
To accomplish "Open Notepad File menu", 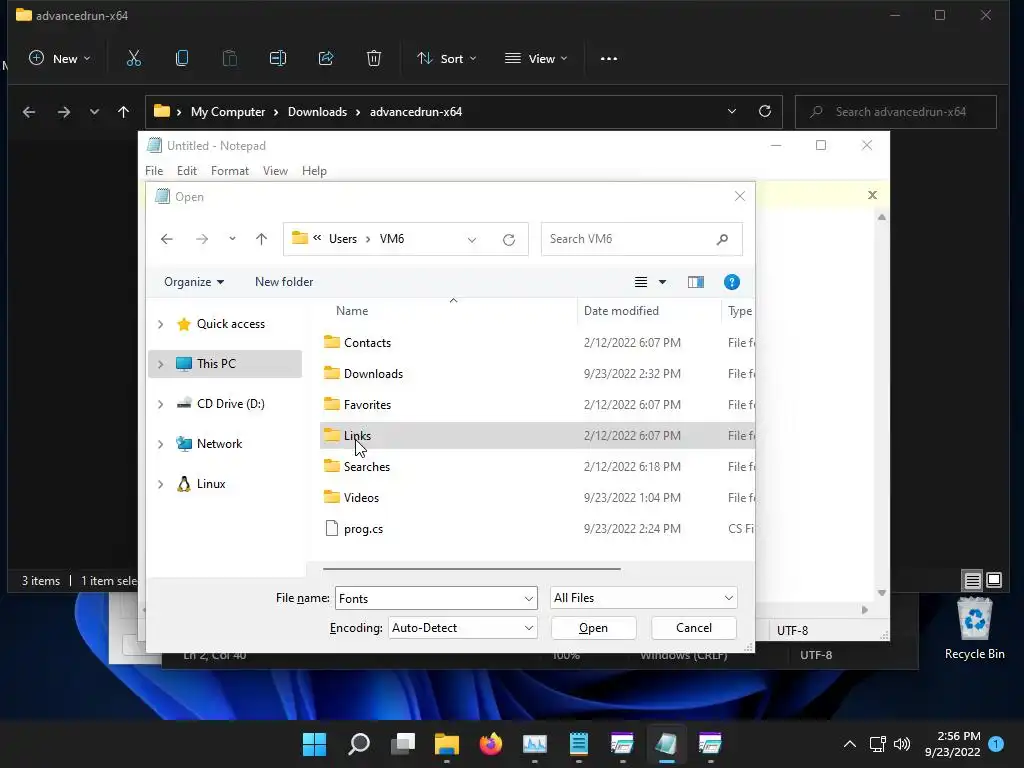I will 154,171.
